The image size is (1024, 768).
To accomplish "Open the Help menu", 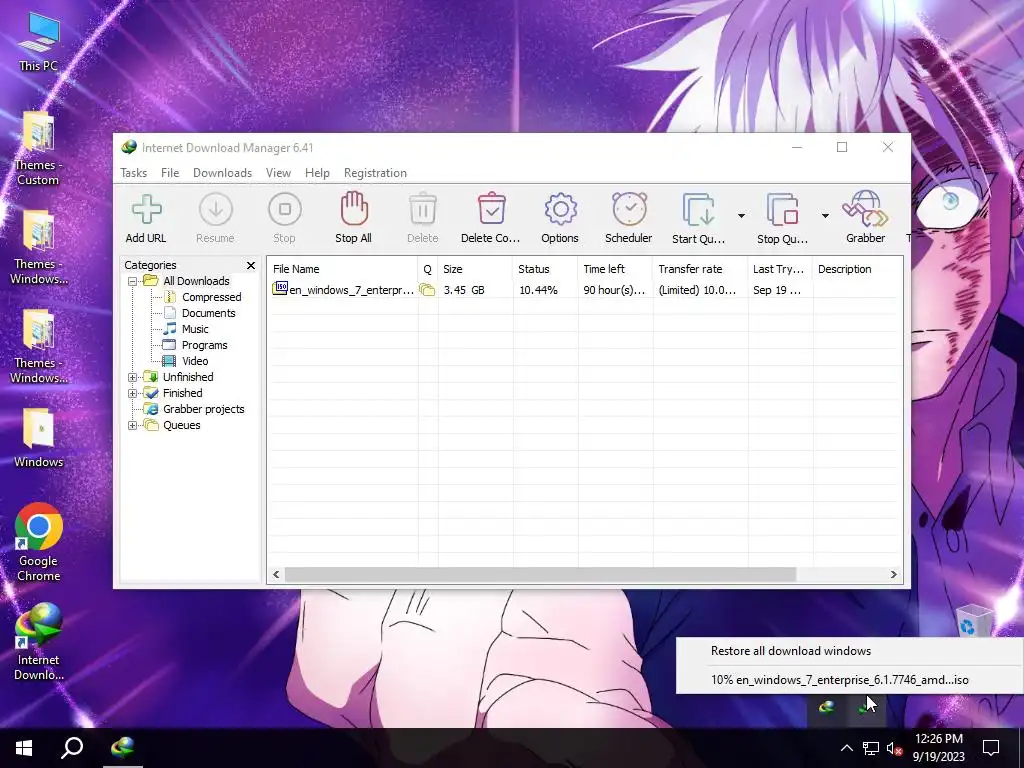I will tap(317, 173).
